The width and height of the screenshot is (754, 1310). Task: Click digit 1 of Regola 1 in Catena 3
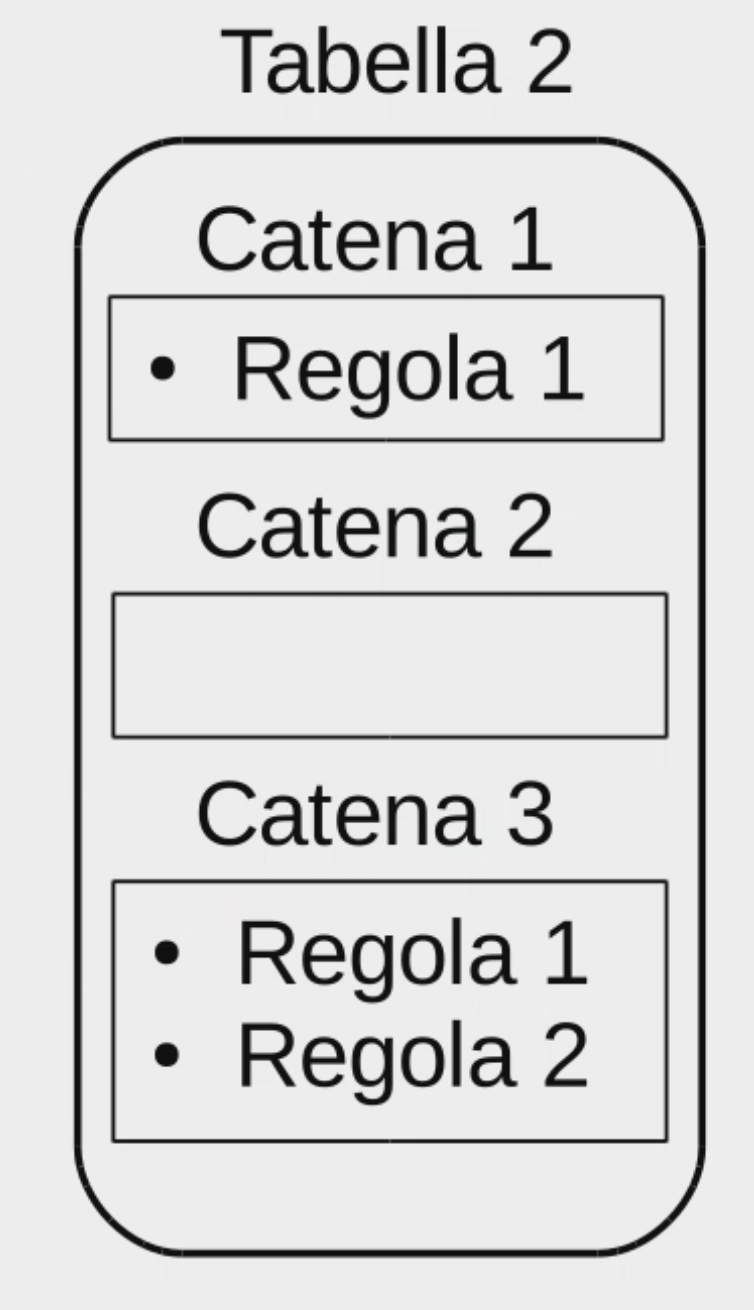tap(566, 953)
